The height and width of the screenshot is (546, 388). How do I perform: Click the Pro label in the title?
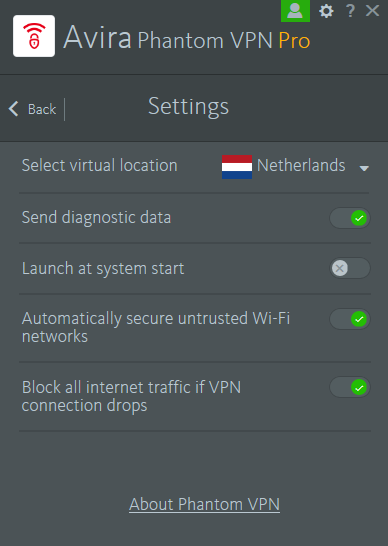(294, 41)
